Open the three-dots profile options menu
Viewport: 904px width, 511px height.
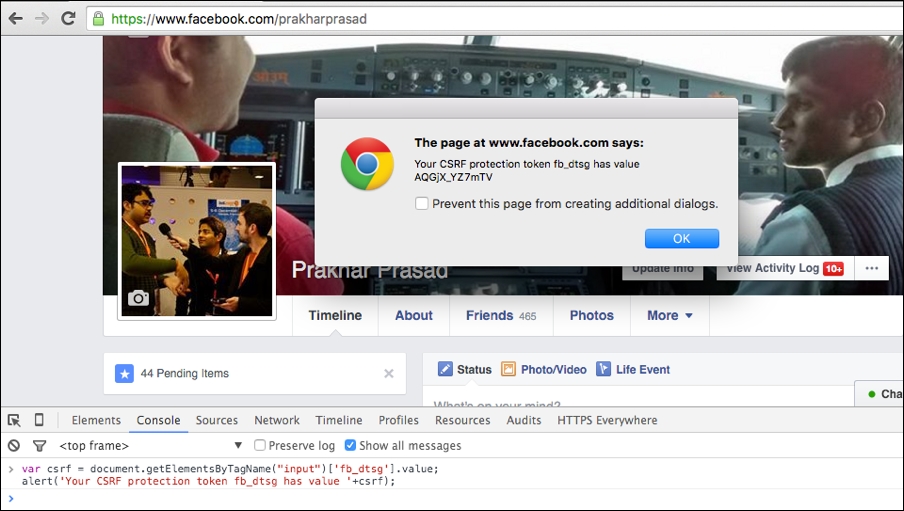[872, 268]
